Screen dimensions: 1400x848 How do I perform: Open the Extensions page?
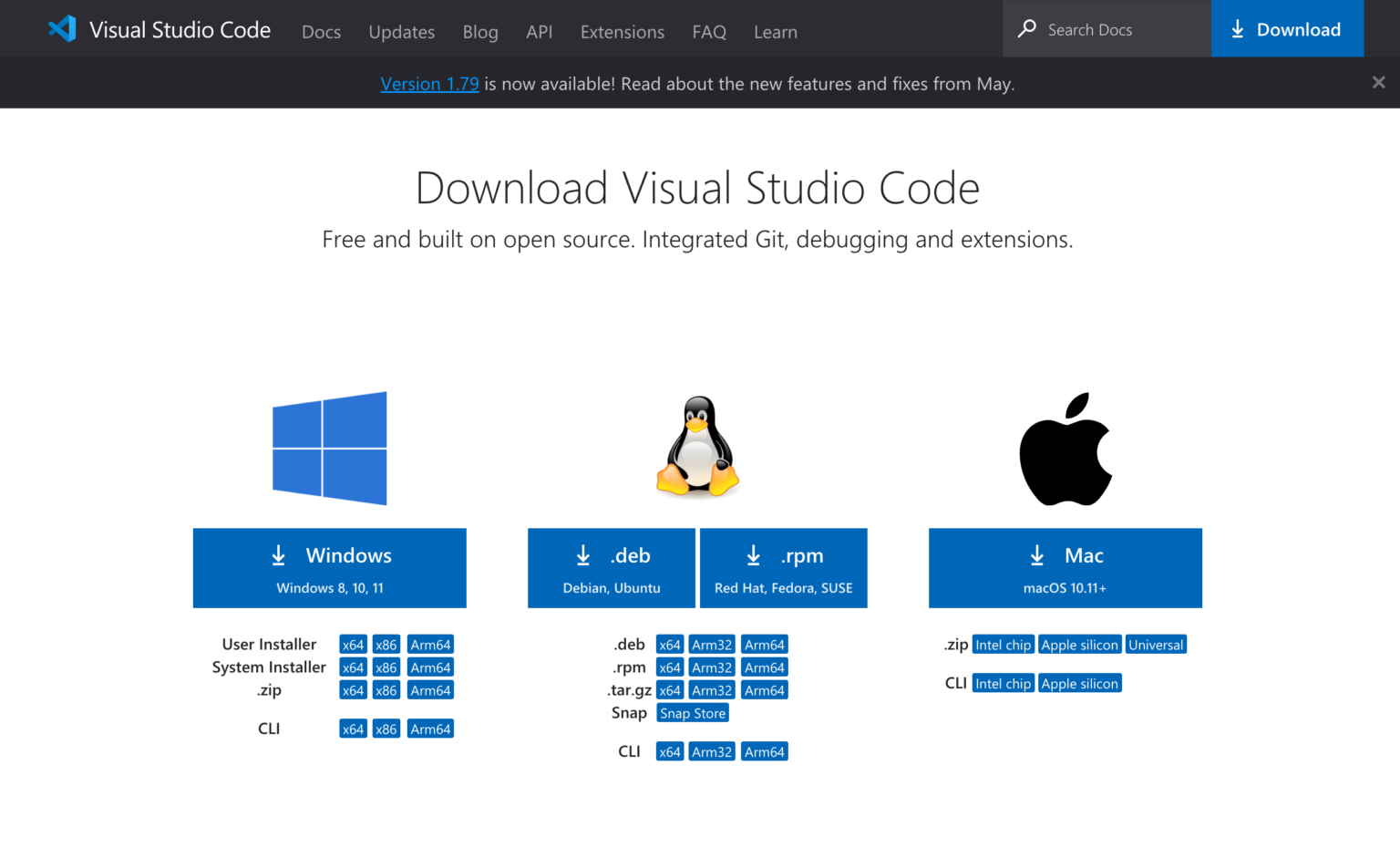click(x=622, y=31)
